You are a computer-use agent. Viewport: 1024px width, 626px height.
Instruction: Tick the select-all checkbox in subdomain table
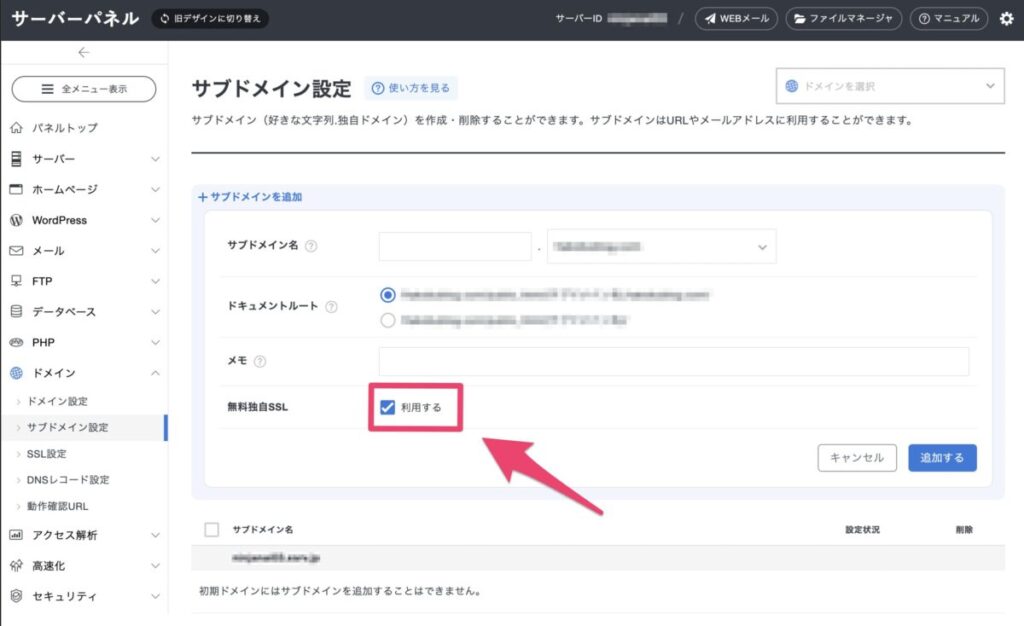pos(211,529)
